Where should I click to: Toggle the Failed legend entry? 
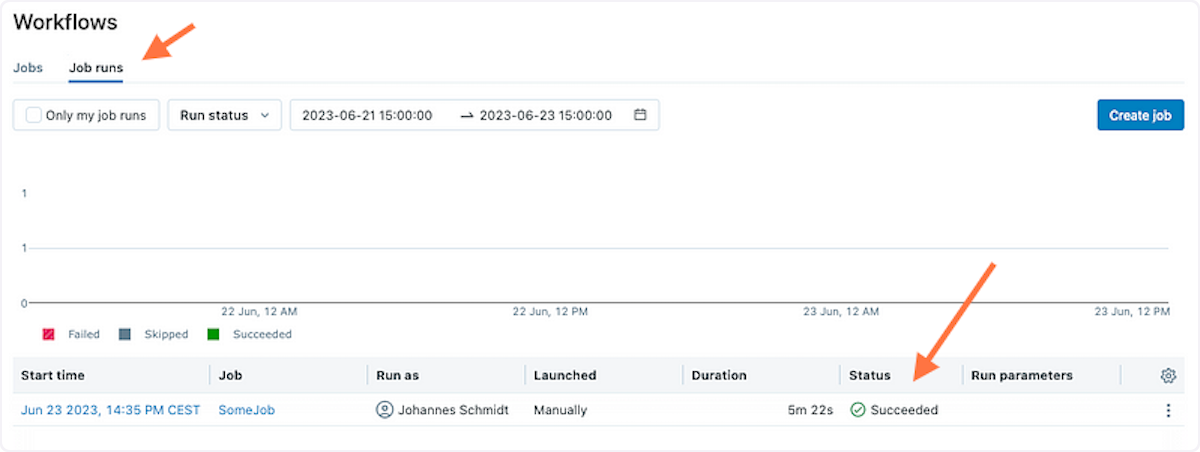pyautogui.click(x=71, y=334)
